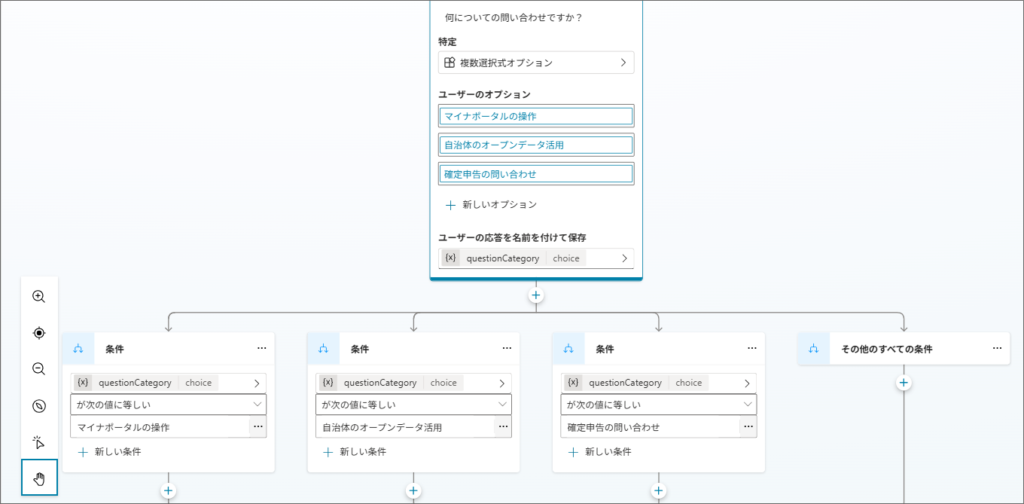Image resolution: width=1024 pixels, height=504 pixels.
Task: Open the ellipsis menu on その他のすべての条件 node
Action: tap(997, 348)
